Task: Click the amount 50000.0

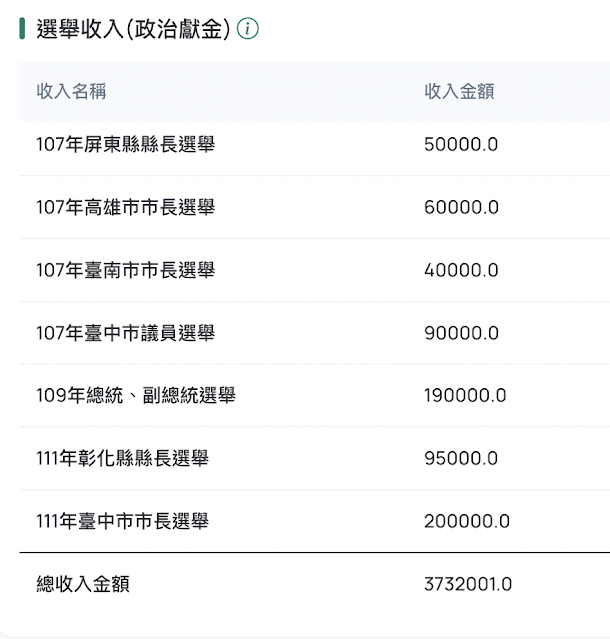Action: pos(461,144)
